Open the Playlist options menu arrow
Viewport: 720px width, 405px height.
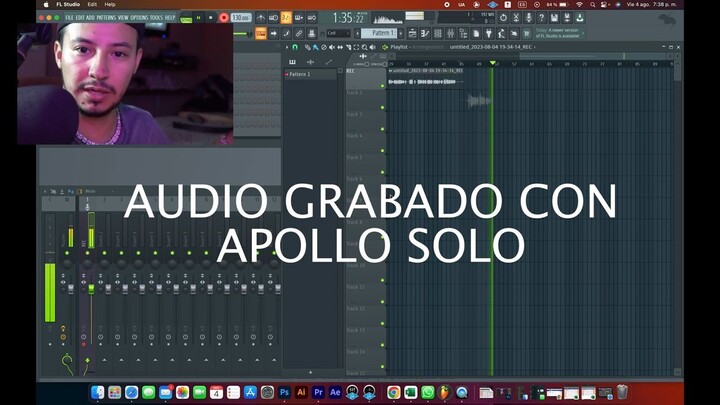point(287,47)
